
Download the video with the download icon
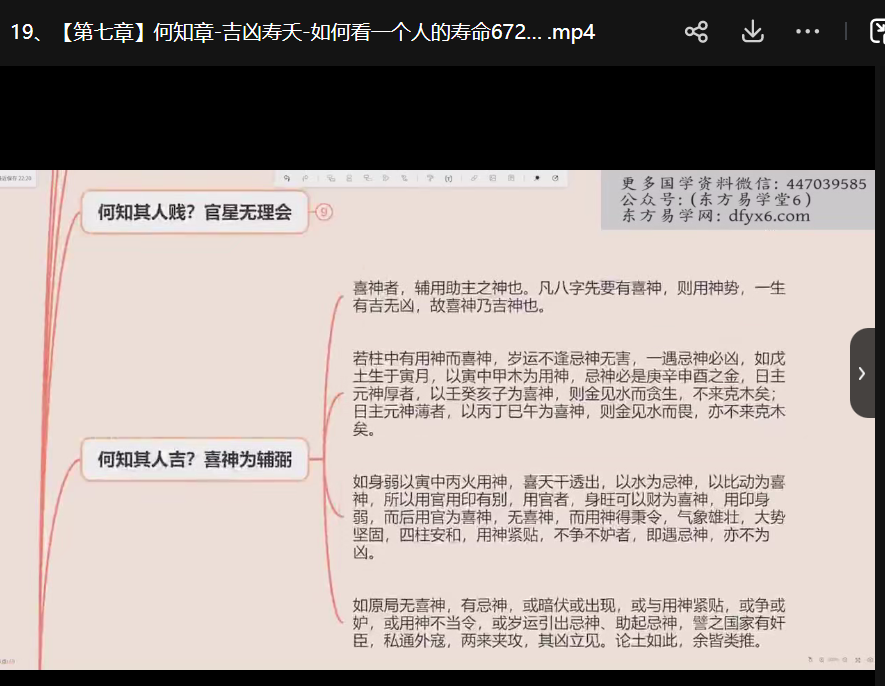pos(752,32)
